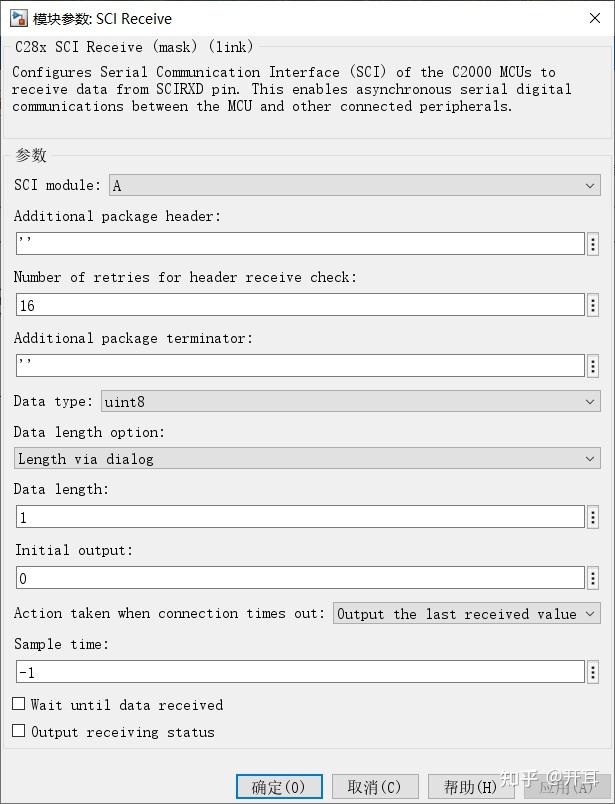The width and height of the screenshot is (615, 804).
Task: Check the Output receiving status option
Action: click(18, 732)
